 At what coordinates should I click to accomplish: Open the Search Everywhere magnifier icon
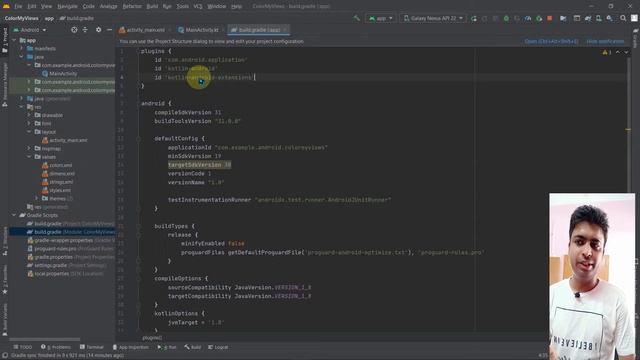point(623,18)
